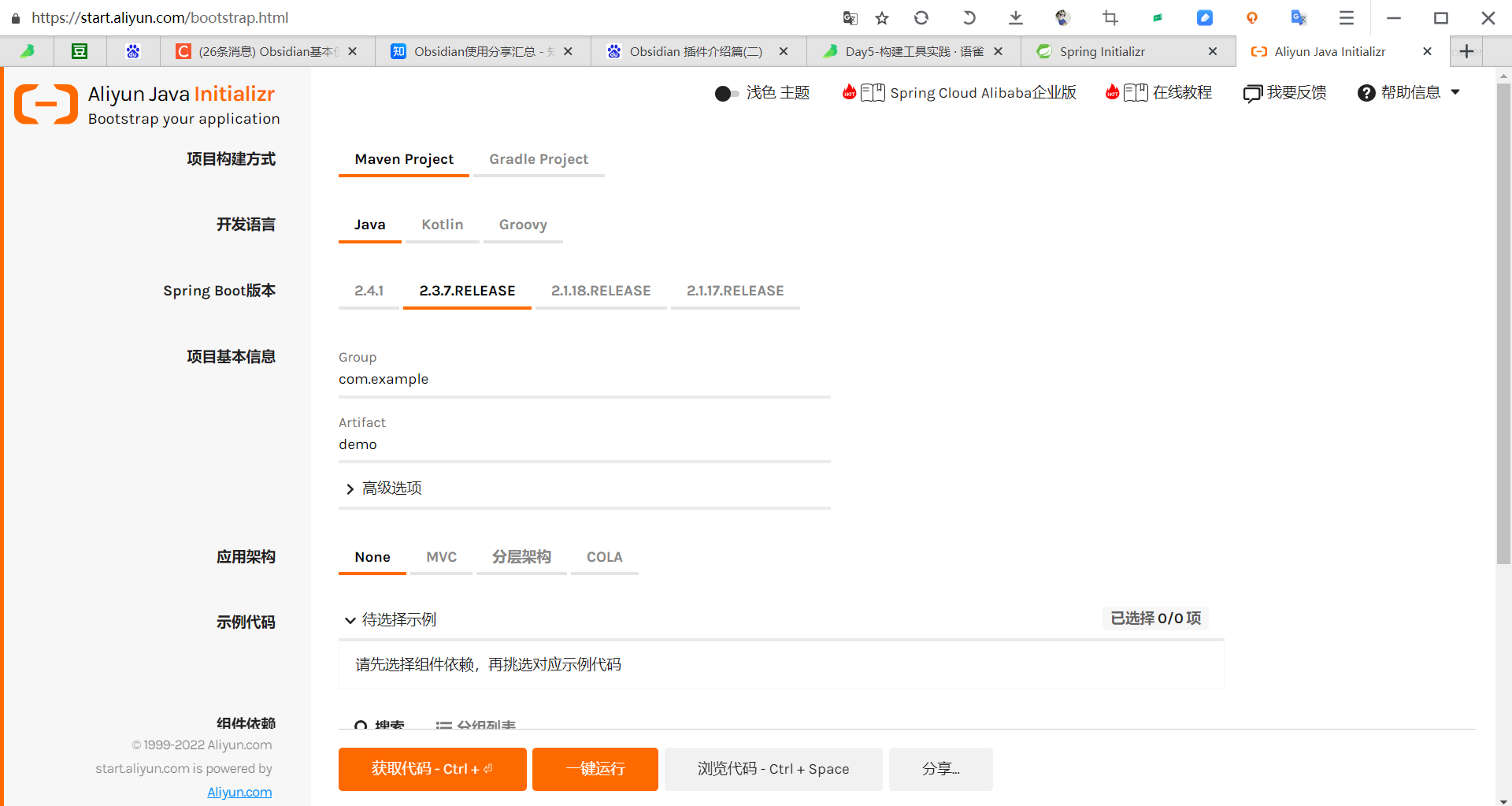The image size is (1512, 806).
Task: Bookmark this page with the star icon
Action: [x=882, y=17]
